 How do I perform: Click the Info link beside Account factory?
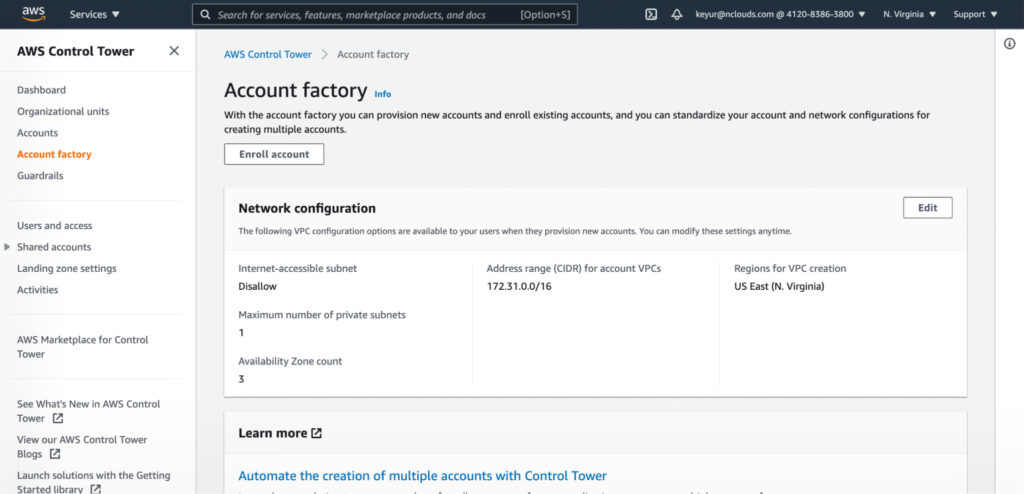pyautogui.click(x=383, y=94)
